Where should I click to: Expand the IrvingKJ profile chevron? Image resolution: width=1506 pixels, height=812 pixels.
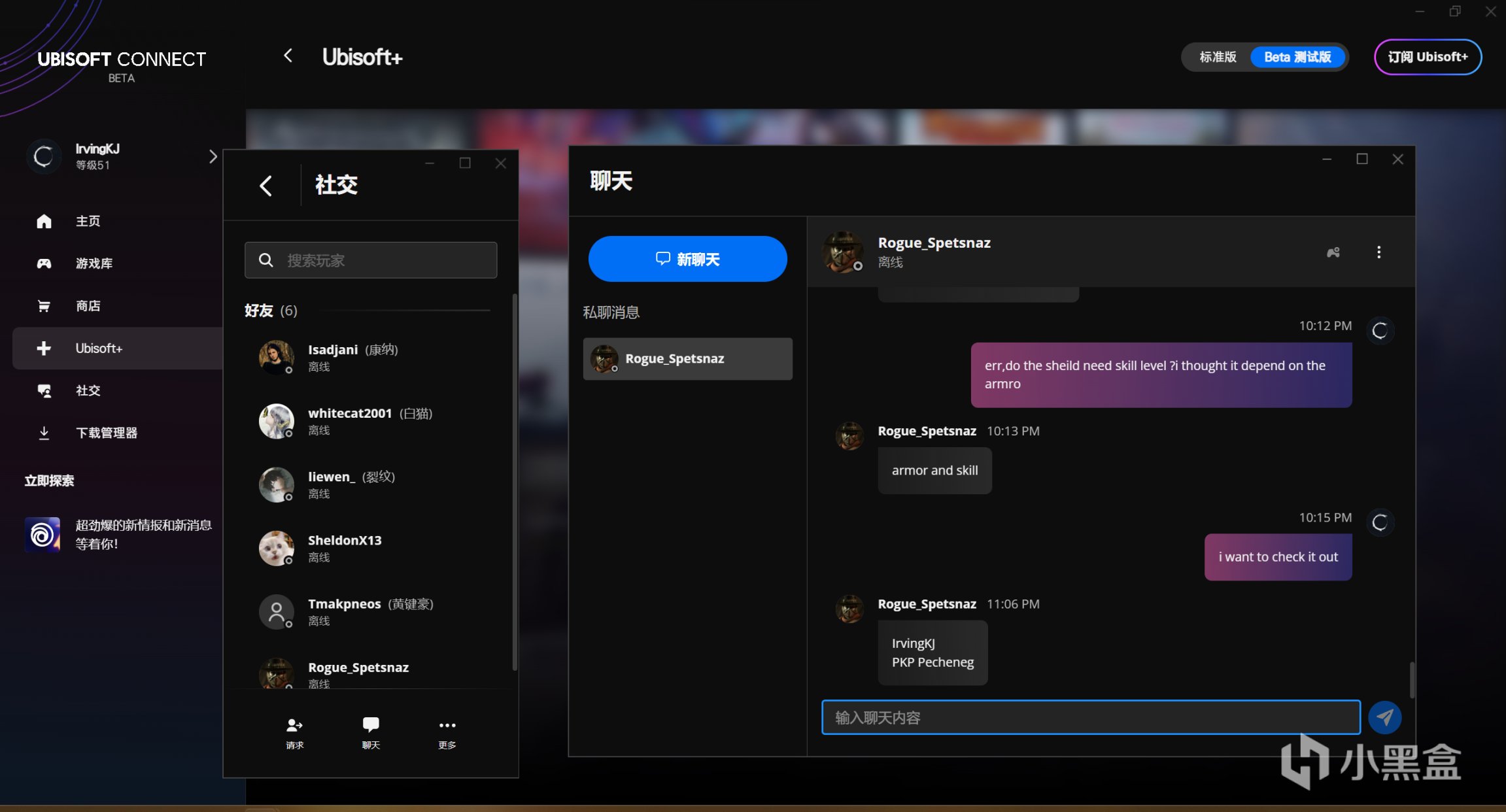click(x=213, y=157)
